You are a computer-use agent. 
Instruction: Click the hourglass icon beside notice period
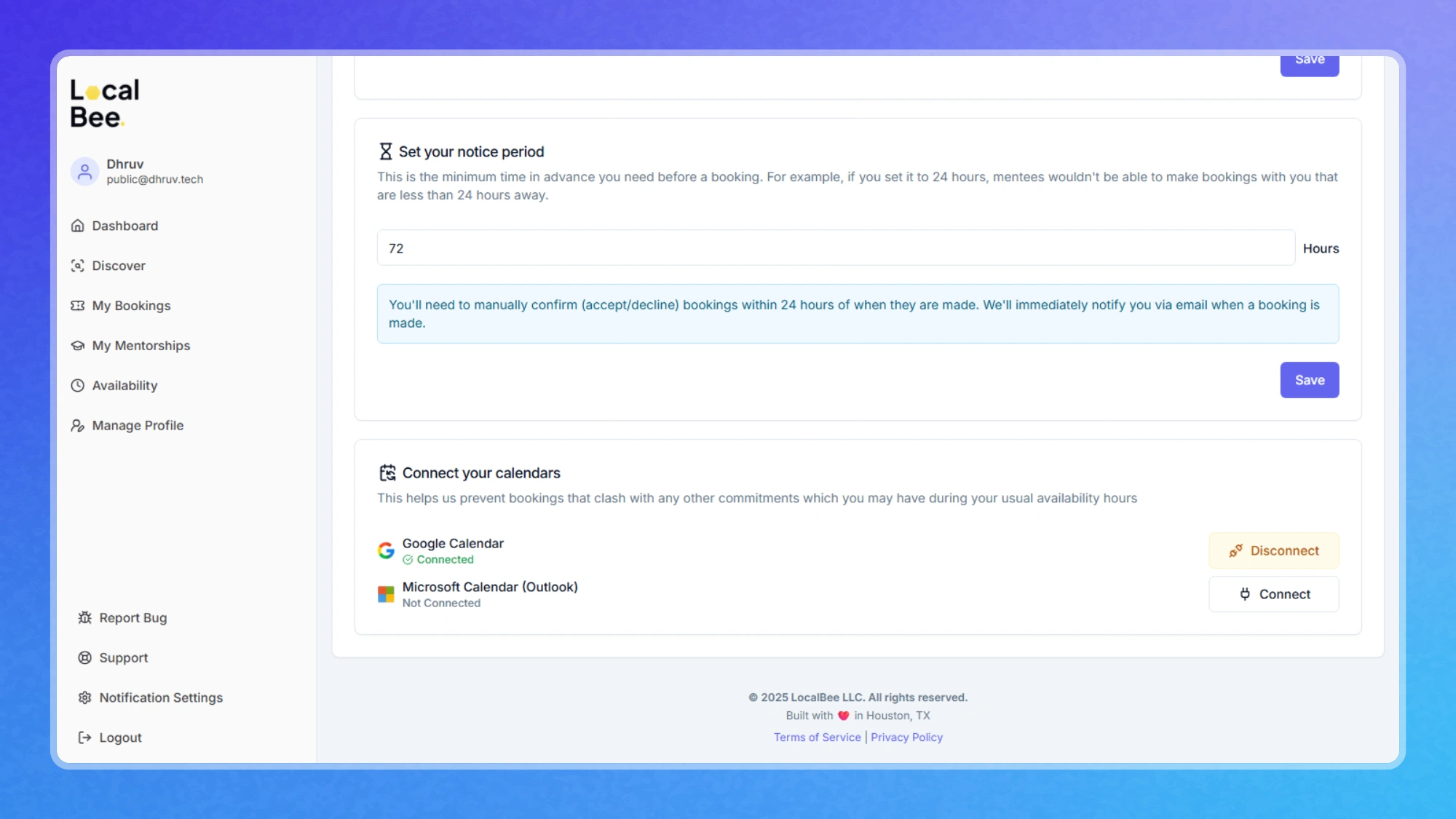(386, 151)
